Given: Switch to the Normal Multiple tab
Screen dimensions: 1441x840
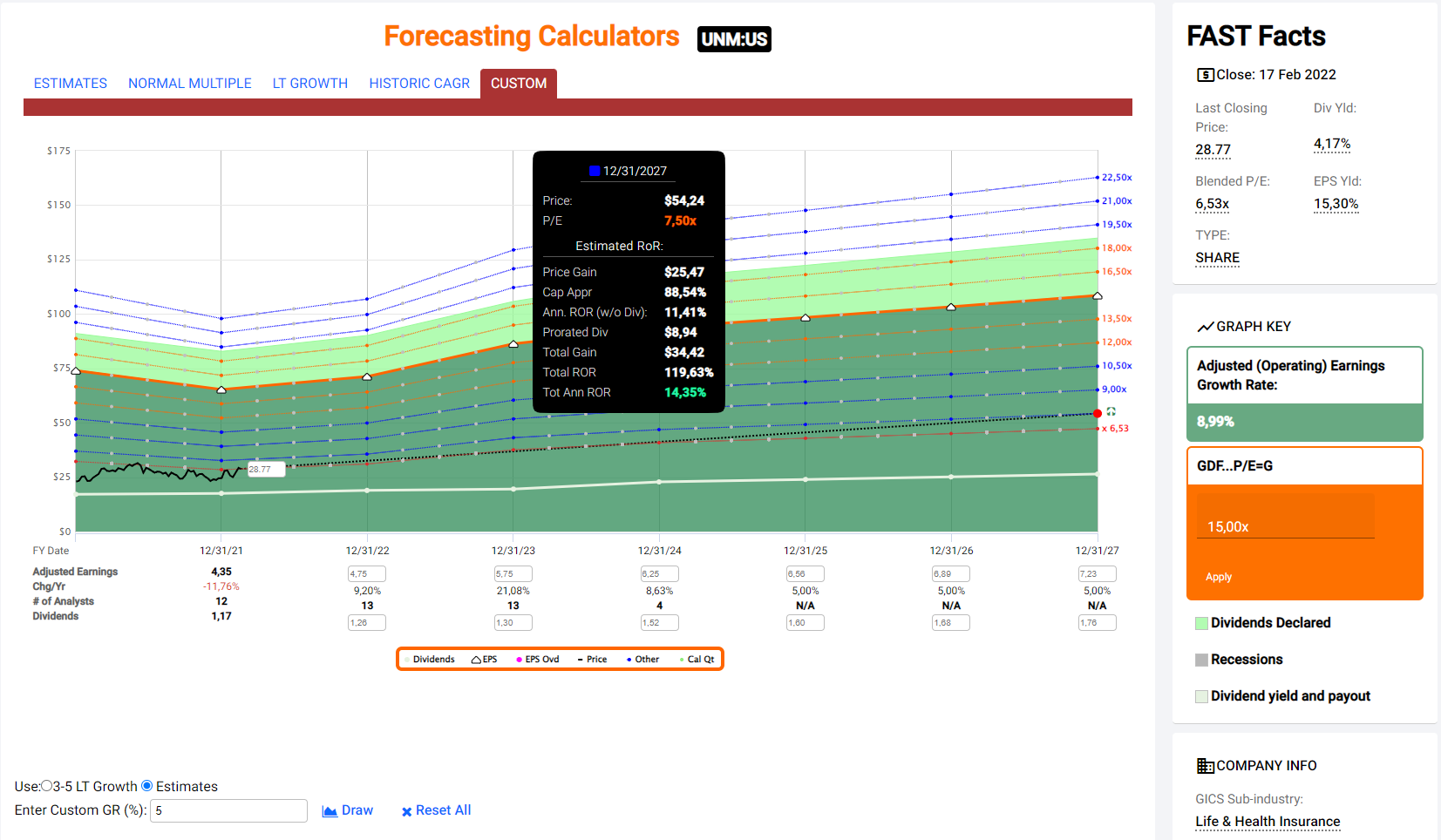Looking at the screenshot, I should pos(190,84).
